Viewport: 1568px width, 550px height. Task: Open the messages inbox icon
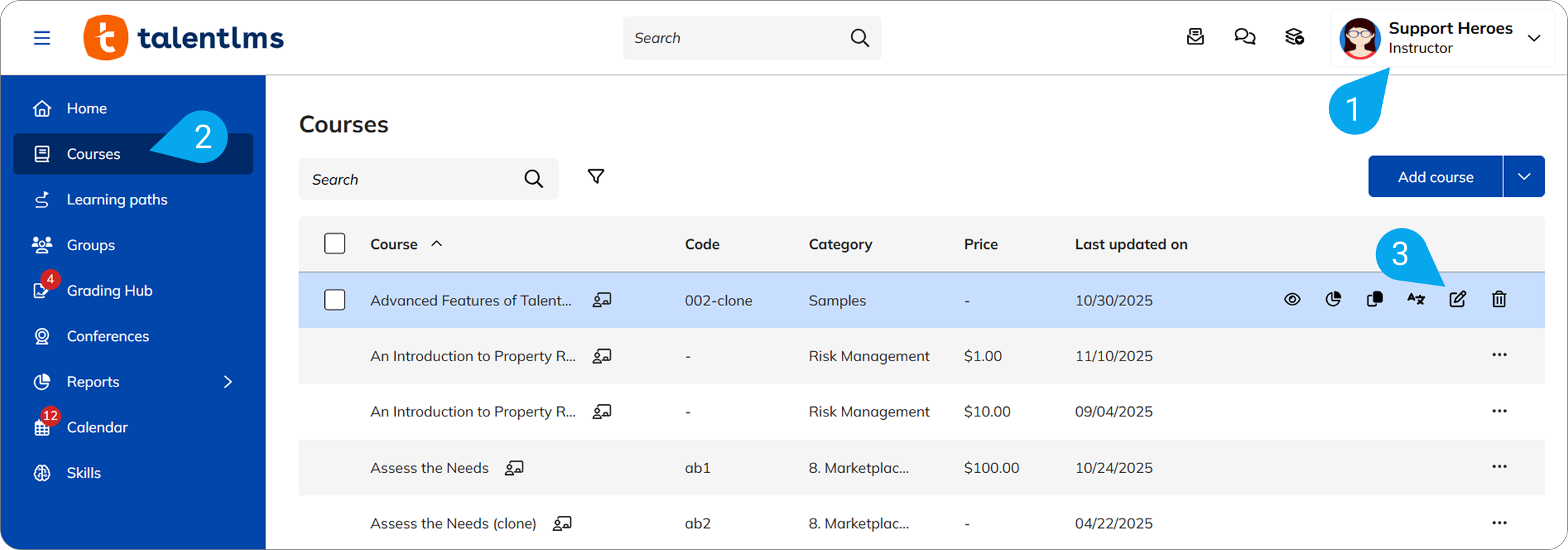tap(1195, 37)
